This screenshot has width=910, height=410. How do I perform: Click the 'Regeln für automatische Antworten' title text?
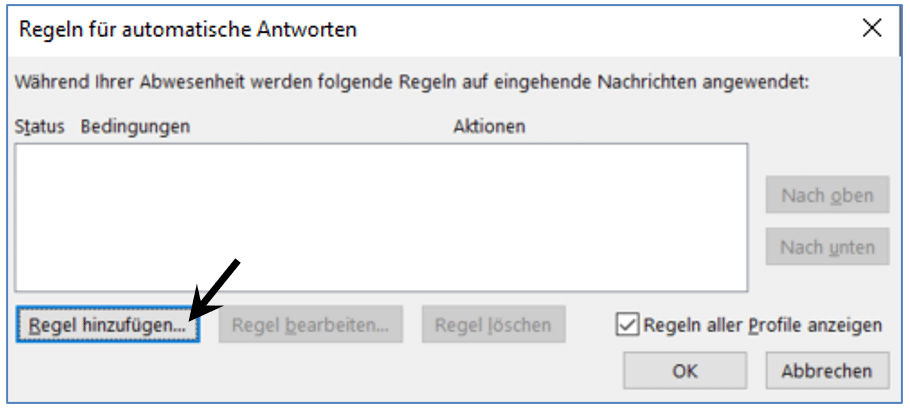[188, 29]
